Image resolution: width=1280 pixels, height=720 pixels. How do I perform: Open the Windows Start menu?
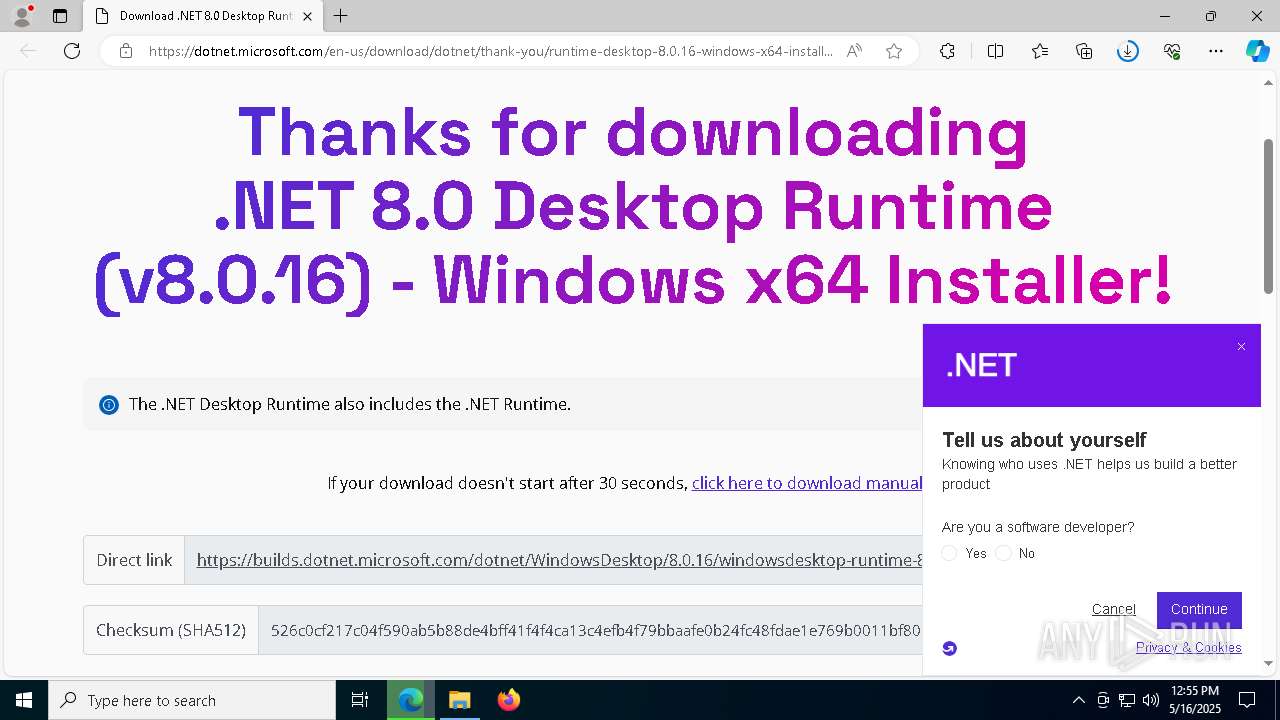pyautogui.click(x=24, y=700)
